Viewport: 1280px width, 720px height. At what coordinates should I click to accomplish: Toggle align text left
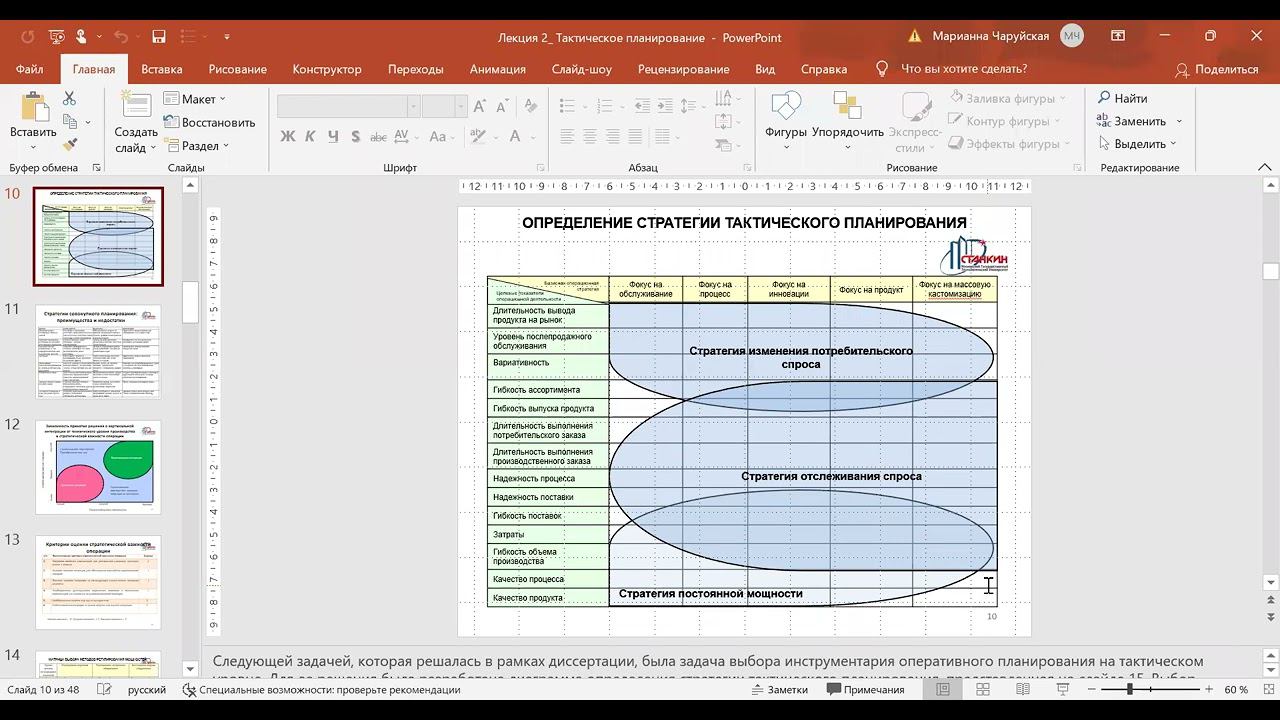(568, 136)
